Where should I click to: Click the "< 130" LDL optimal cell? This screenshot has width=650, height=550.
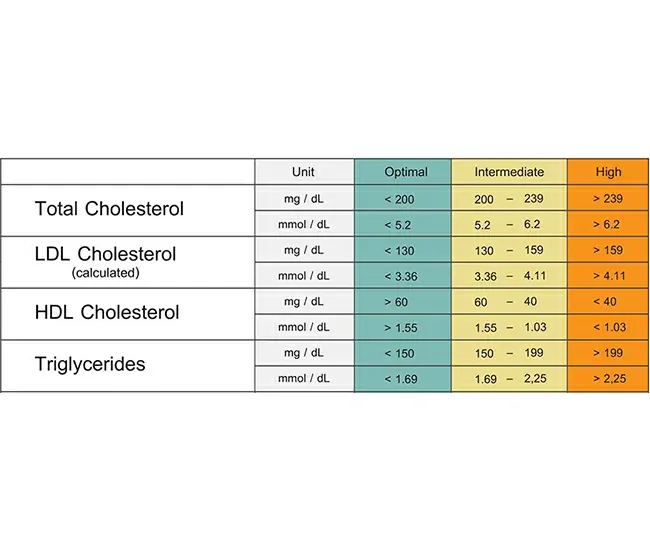pos(399,251)
